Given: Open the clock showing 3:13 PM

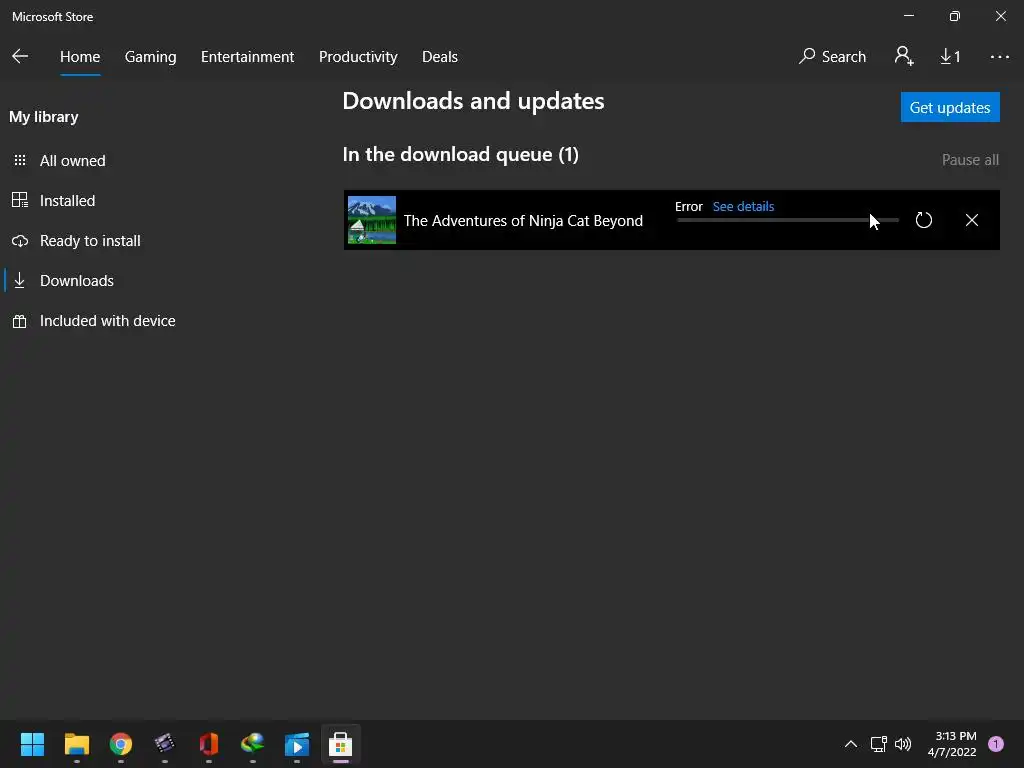Looking at the screenshot, I should (952, 744).
